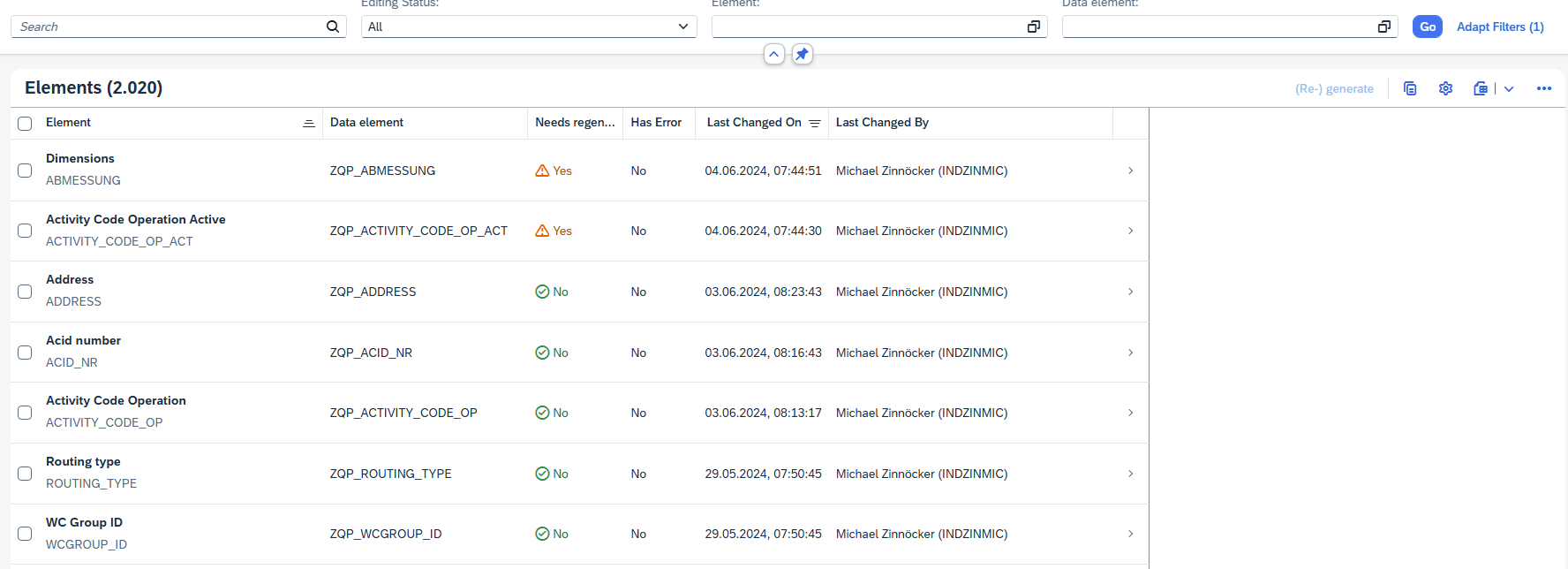Open value help for Element filter

pos(1033,27)
